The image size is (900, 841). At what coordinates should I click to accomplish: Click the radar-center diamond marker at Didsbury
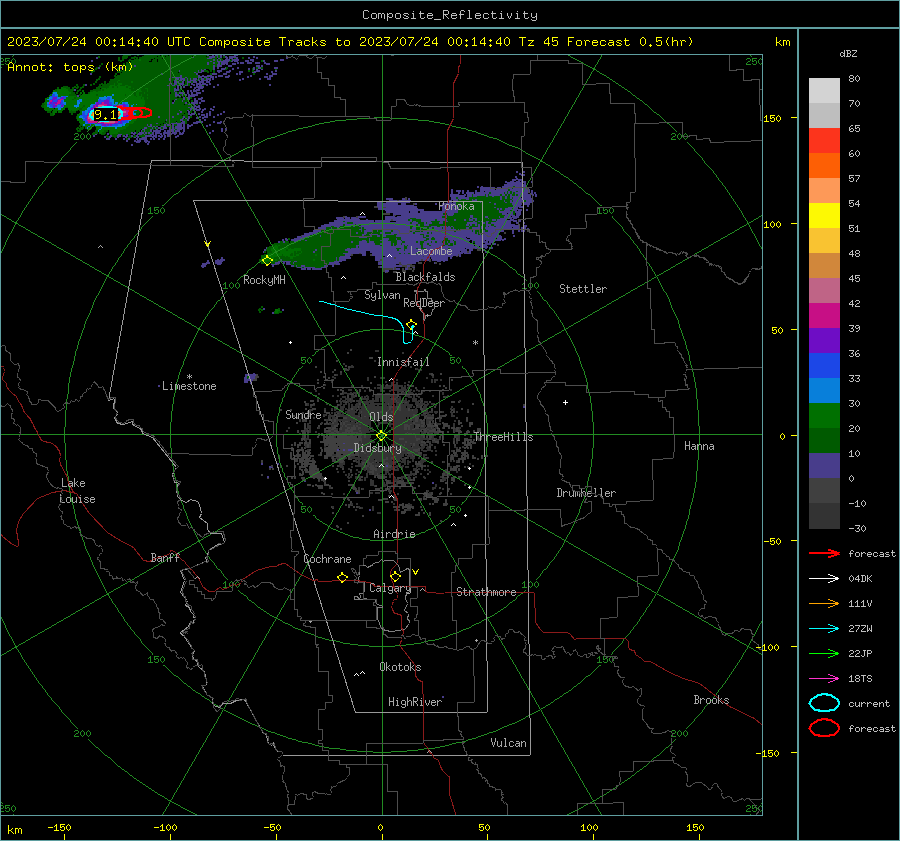coord(381,436)
